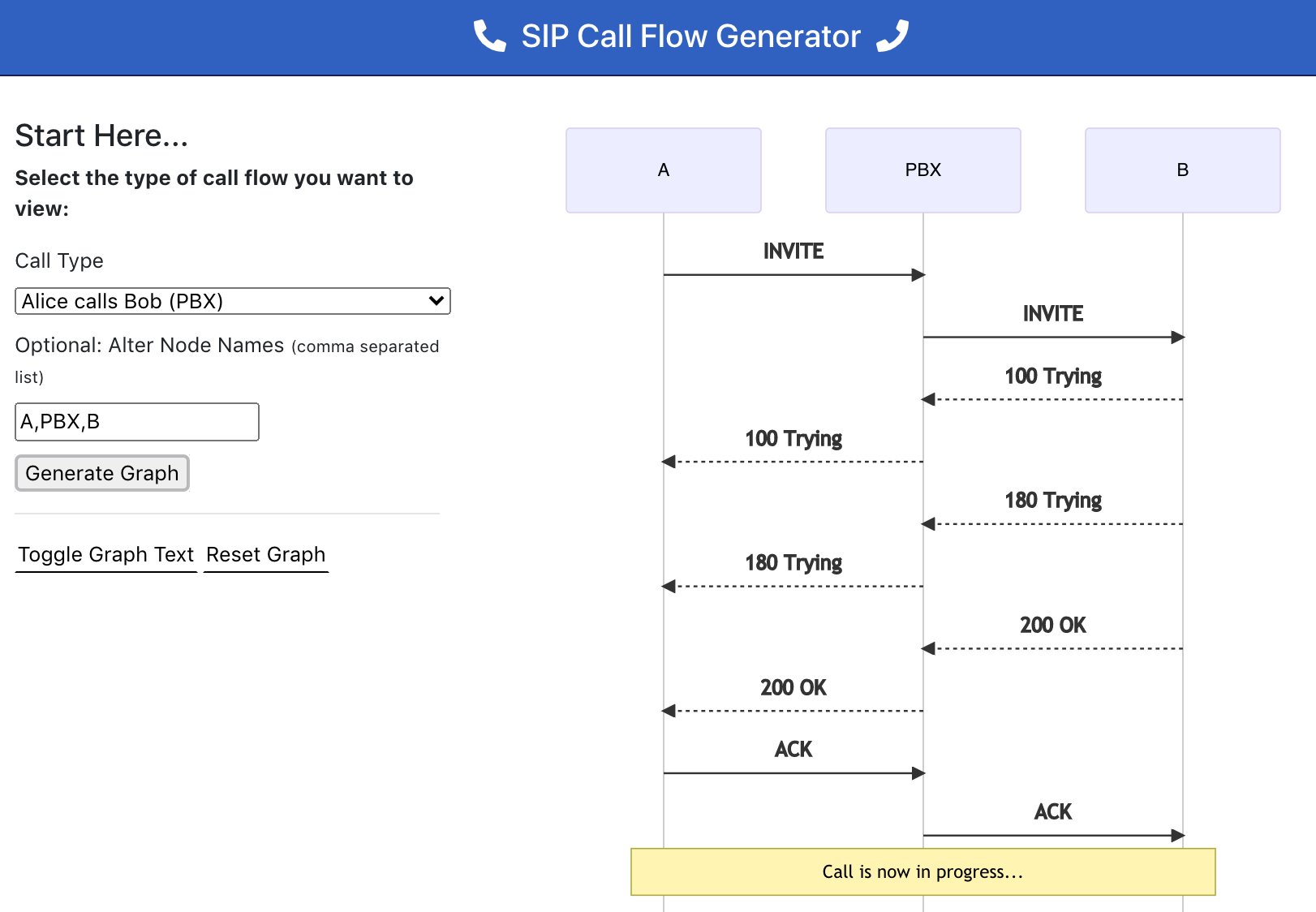Open the Call Type dropdown
The image size is (1316, 912).
coord(232,301)
